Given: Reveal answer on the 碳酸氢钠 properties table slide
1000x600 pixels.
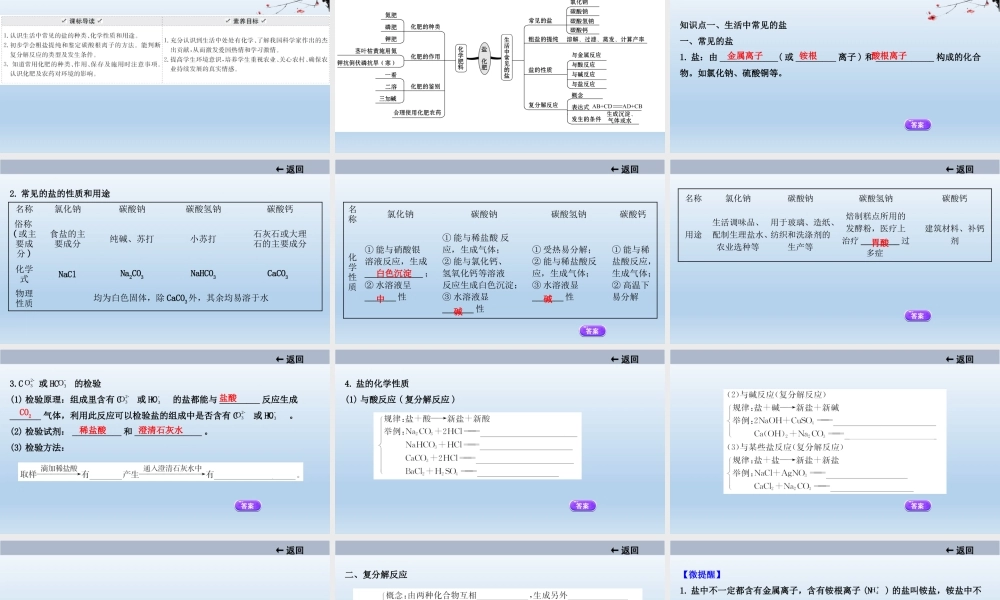Looking at the screenshot, I should point(592,330).
